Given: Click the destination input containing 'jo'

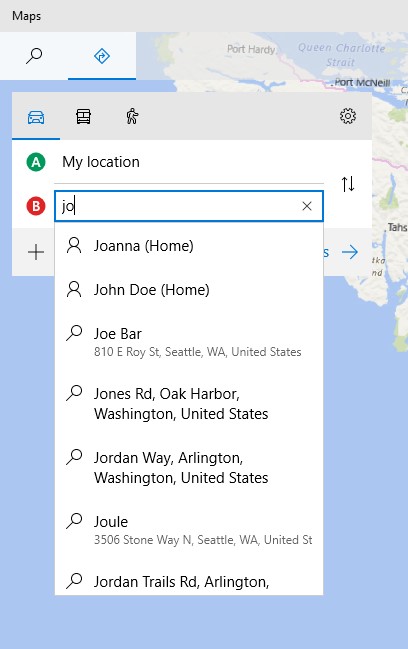Looking at the screenshot, I should (x=189, y=206).
